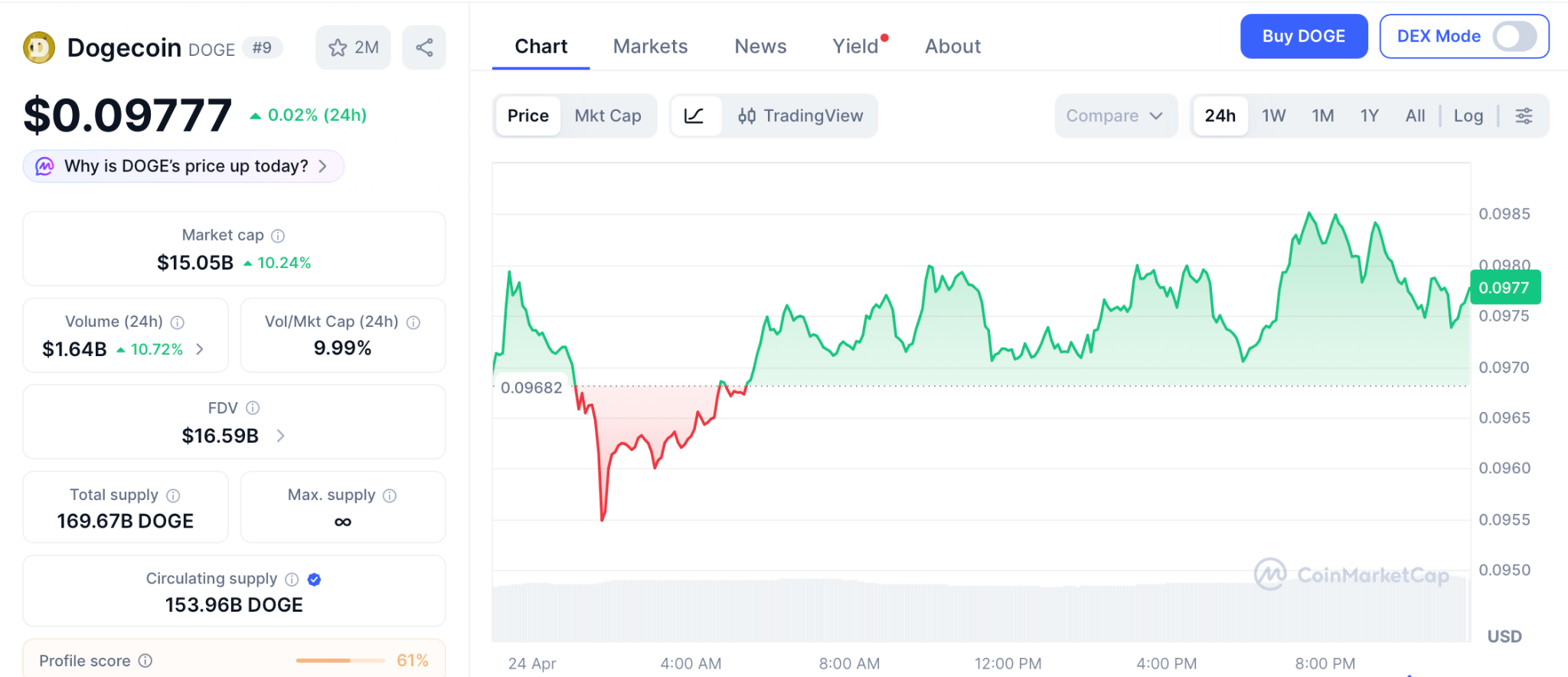Image resolution: width=1568 pixels, height=677 pixels.
Task: Click the share icon next to Dogecoin
Action: [x=424, y=47]
